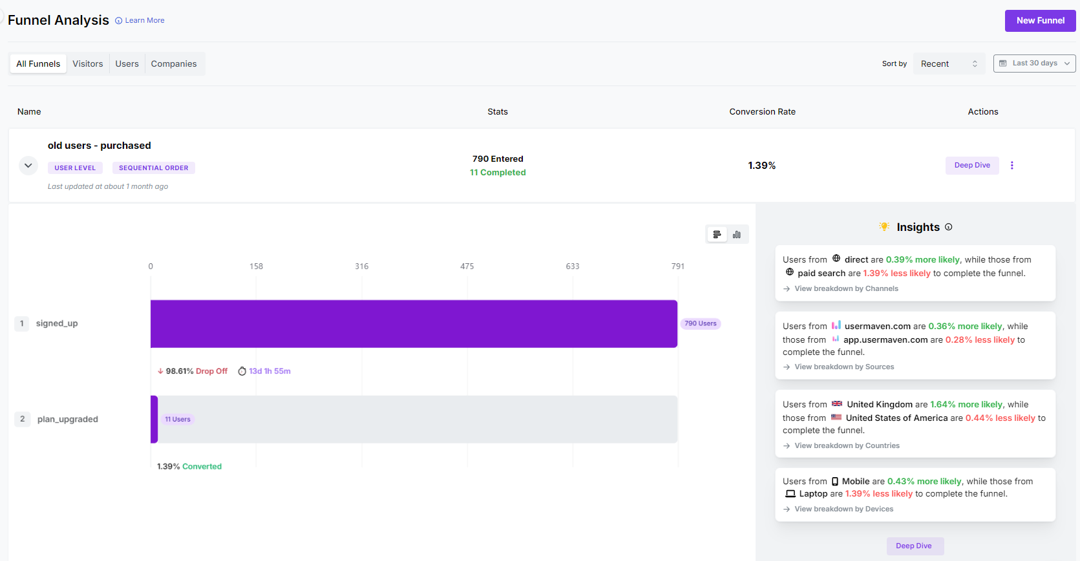Click the plan_upgraded funnel bar
This screenshot has height=561, width=1080.
pyautogui.click(x=414, y=419)
